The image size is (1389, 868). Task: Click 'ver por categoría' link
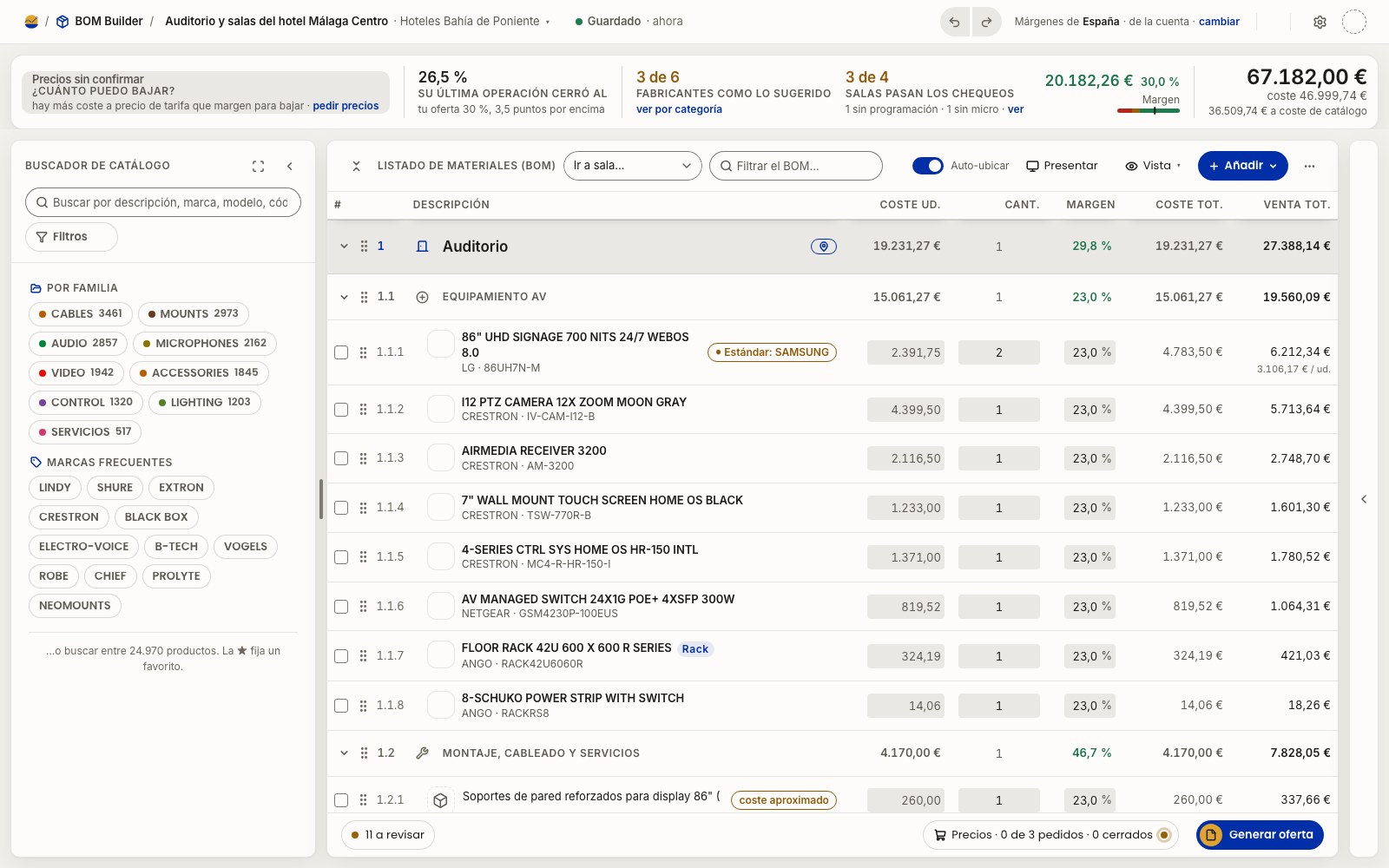point(679,109)
